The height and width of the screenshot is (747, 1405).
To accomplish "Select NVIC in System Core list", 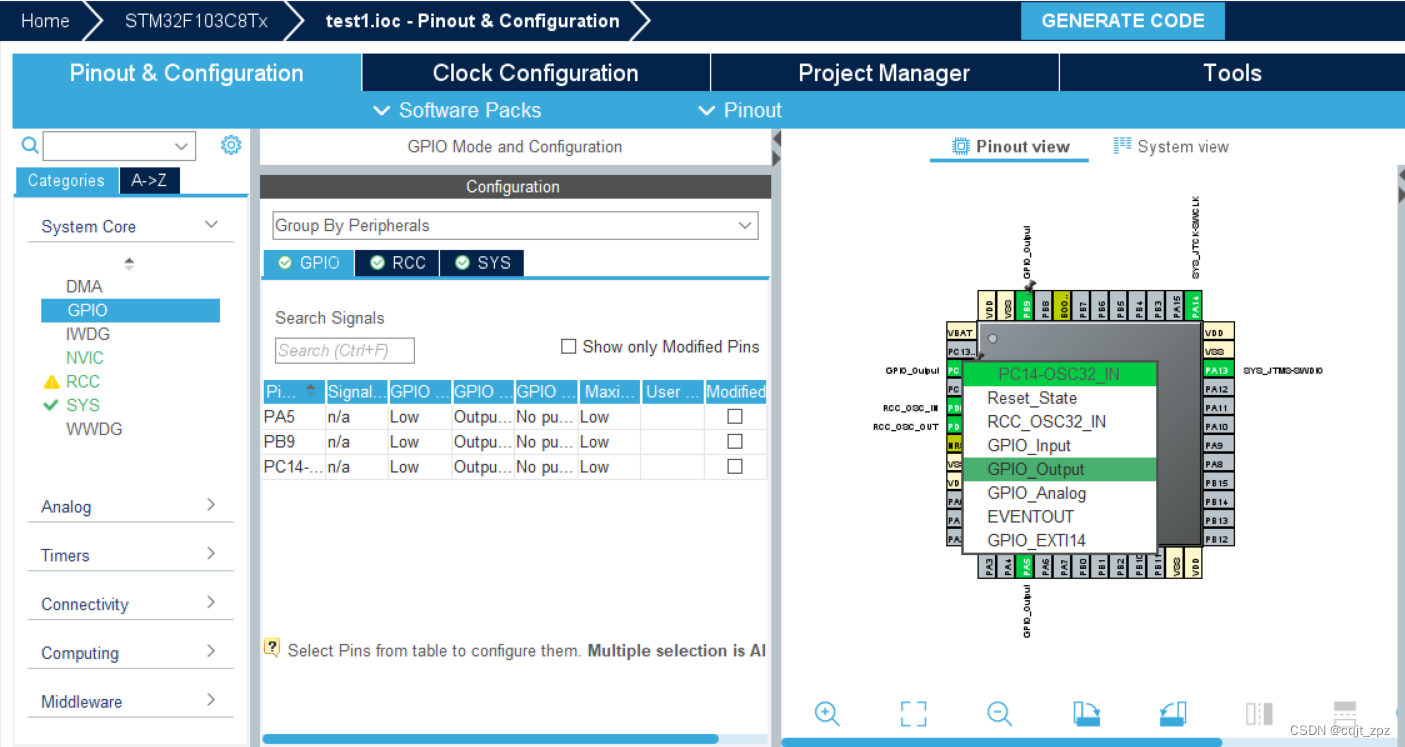I will point(85,358).
